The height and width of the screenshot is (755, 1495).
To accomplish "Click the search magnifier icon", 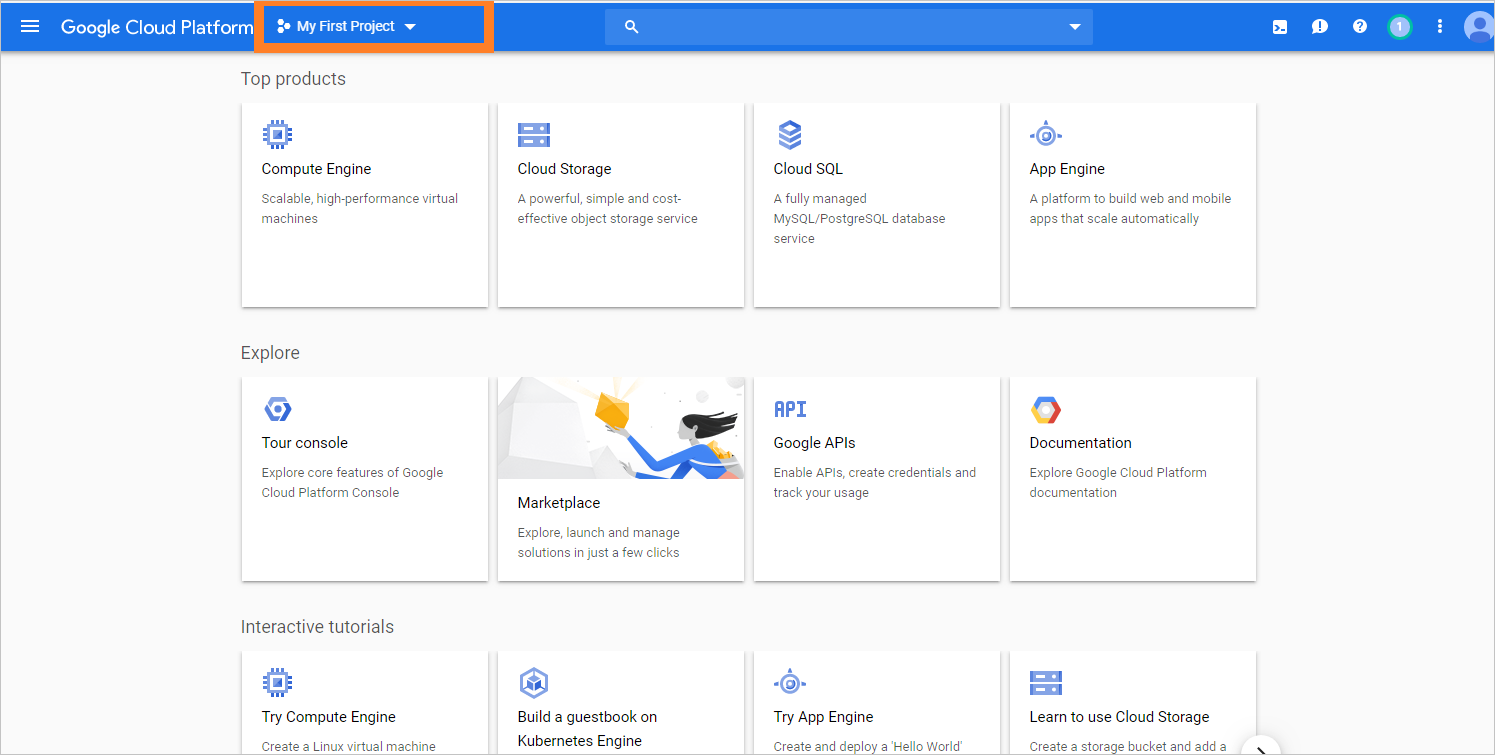I will (631, 27).
